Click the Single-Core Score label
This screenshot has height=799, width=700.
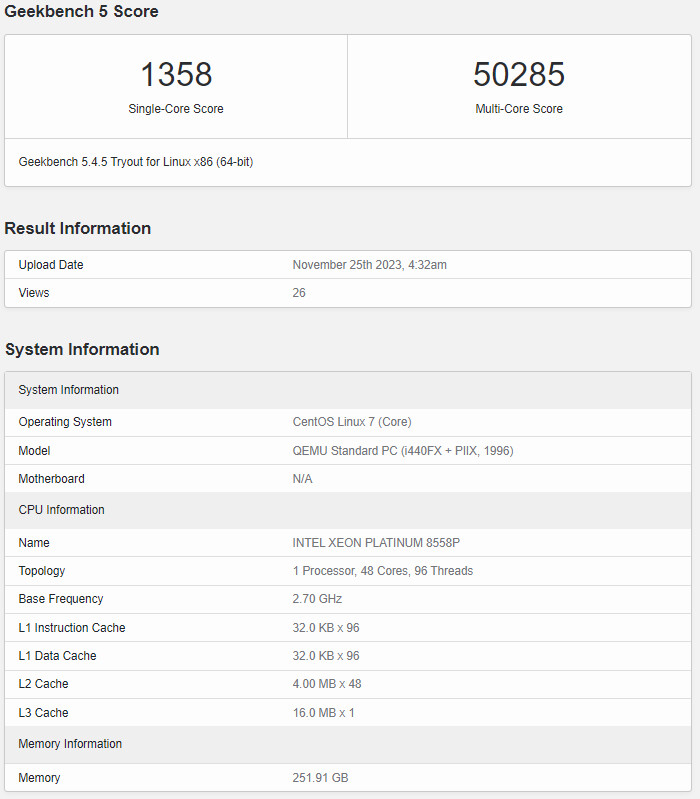point(176,109)
